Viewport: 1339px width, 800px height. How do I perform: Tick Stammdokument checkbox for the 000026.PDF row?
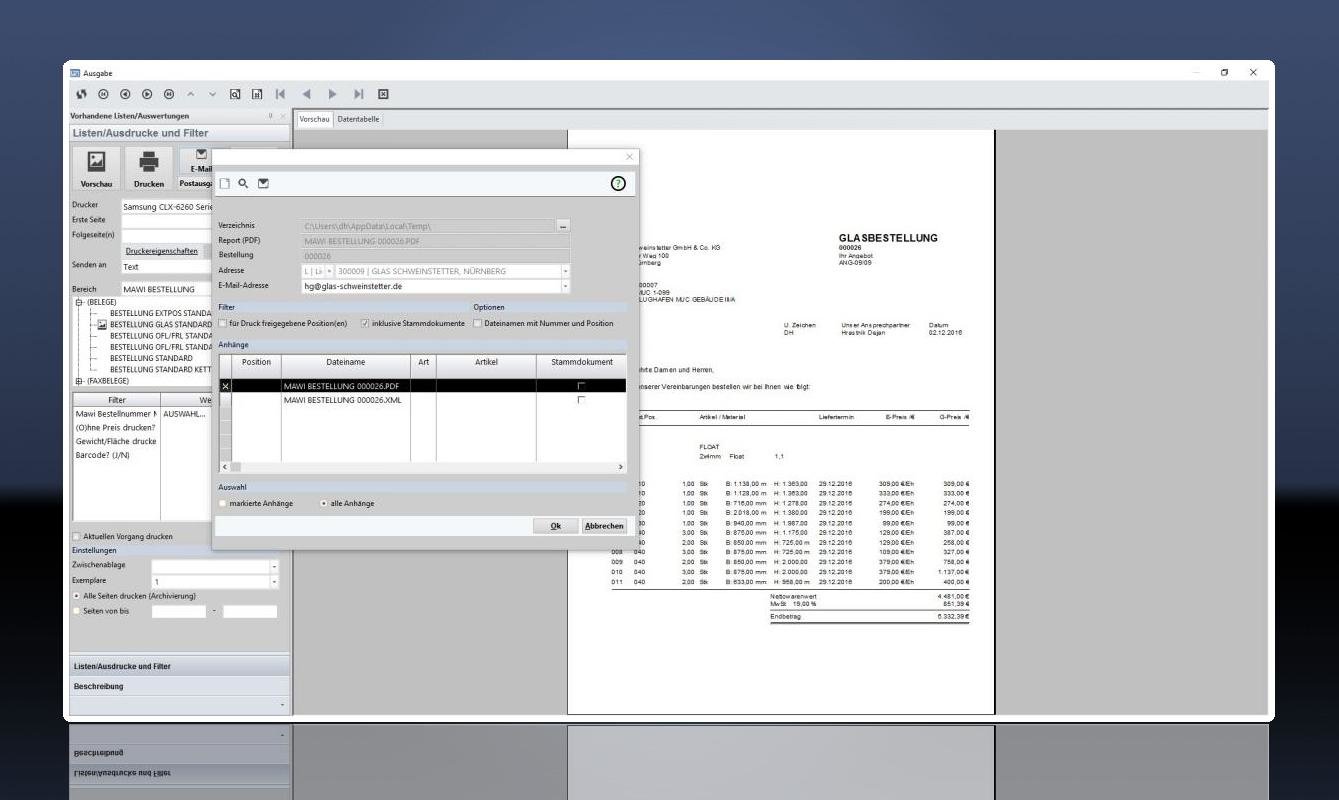[x=581, y=386]
